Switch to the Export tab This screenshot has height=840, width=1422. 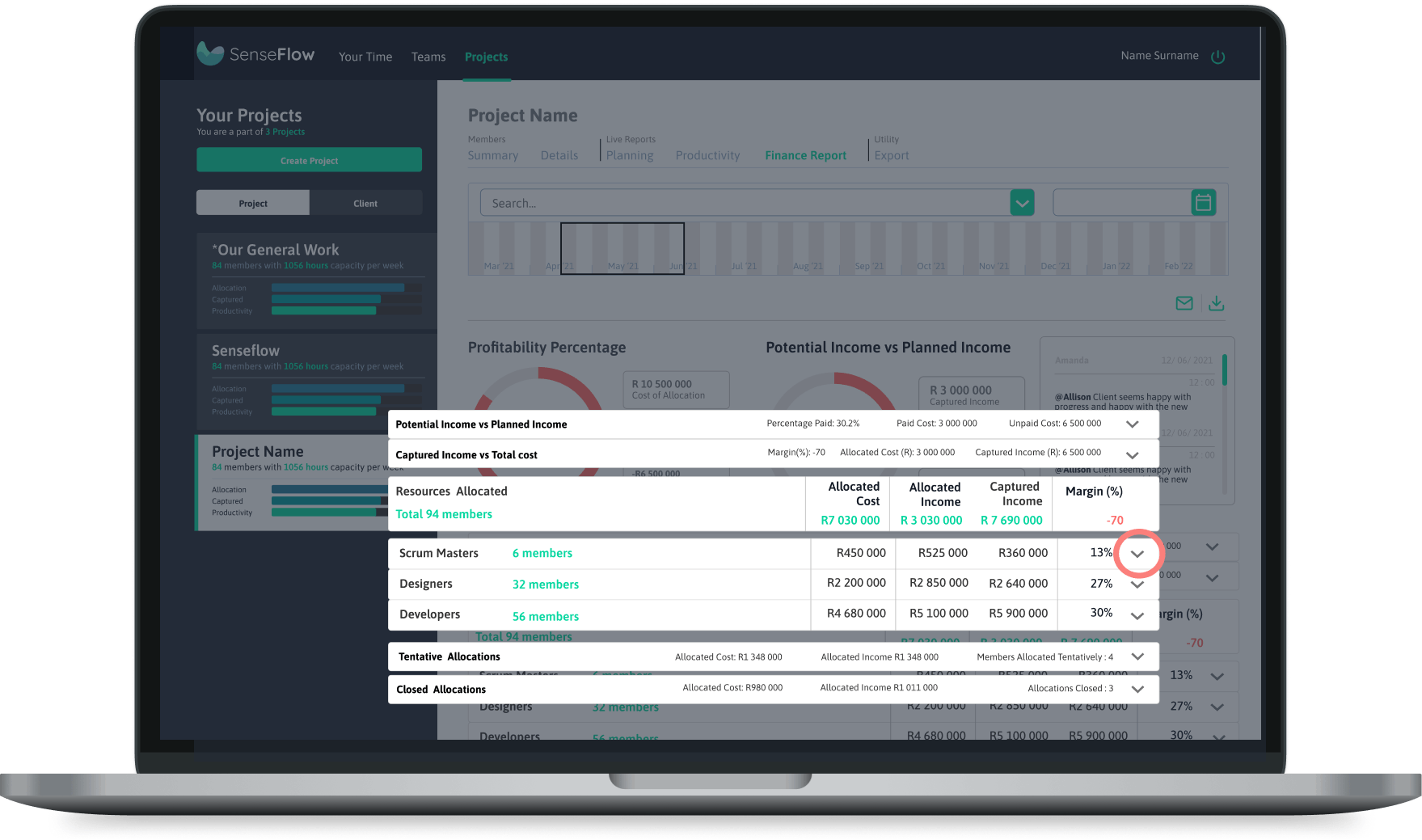coord(892,155)
